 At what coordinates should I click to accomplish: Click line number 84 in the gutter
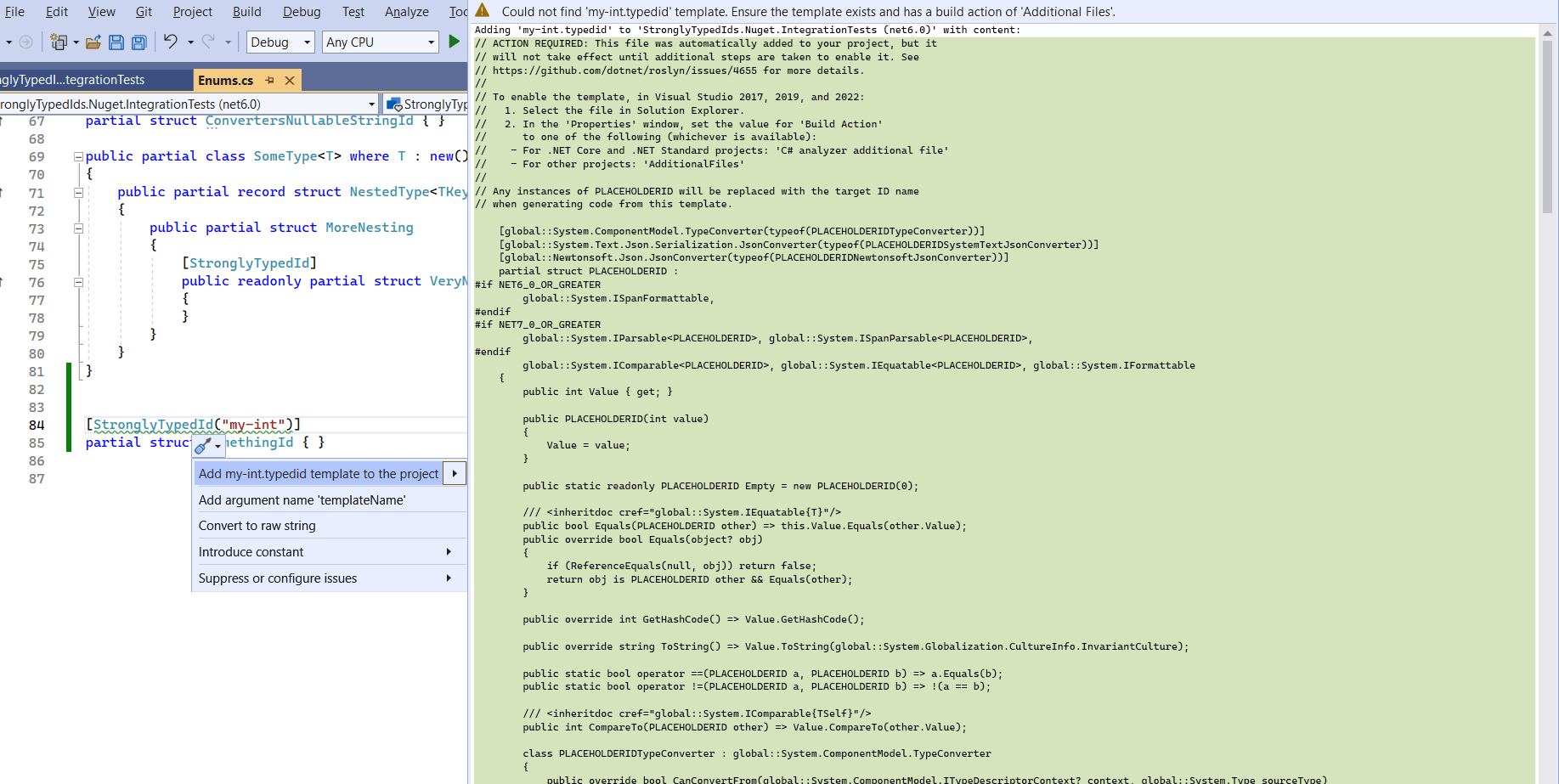(x=37, y=425)
